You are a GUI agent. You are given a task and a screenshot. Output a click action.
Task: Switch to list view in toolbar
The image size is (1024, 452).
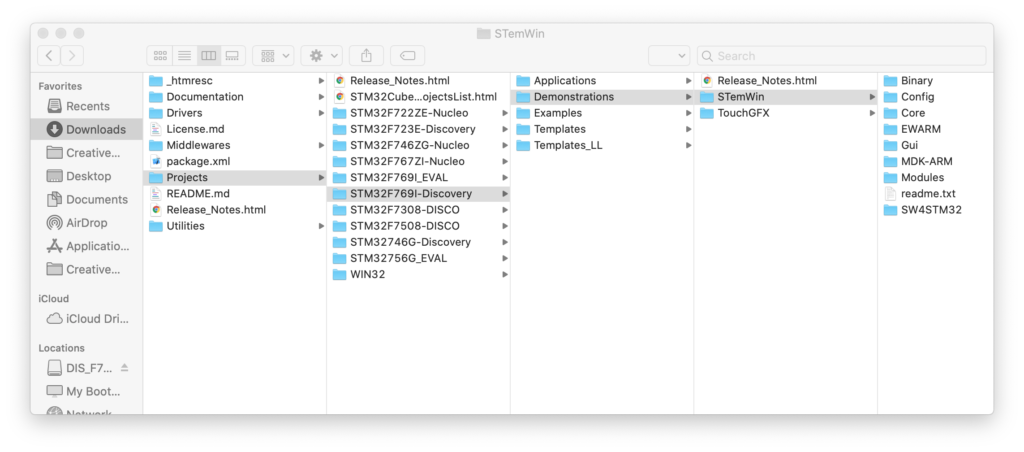(184, 56)
